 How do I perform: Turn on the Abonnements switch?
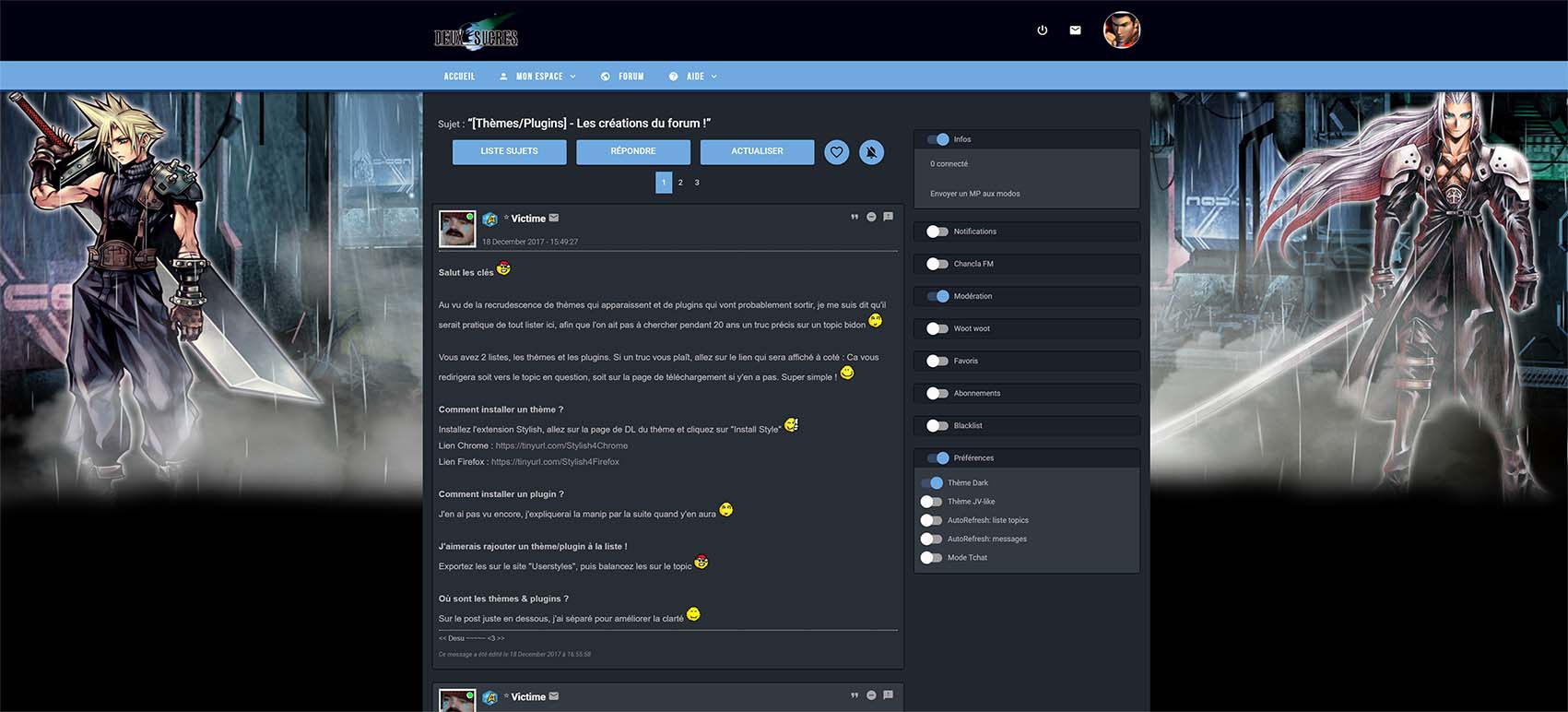pyautogui.click(x=937, y=393)
